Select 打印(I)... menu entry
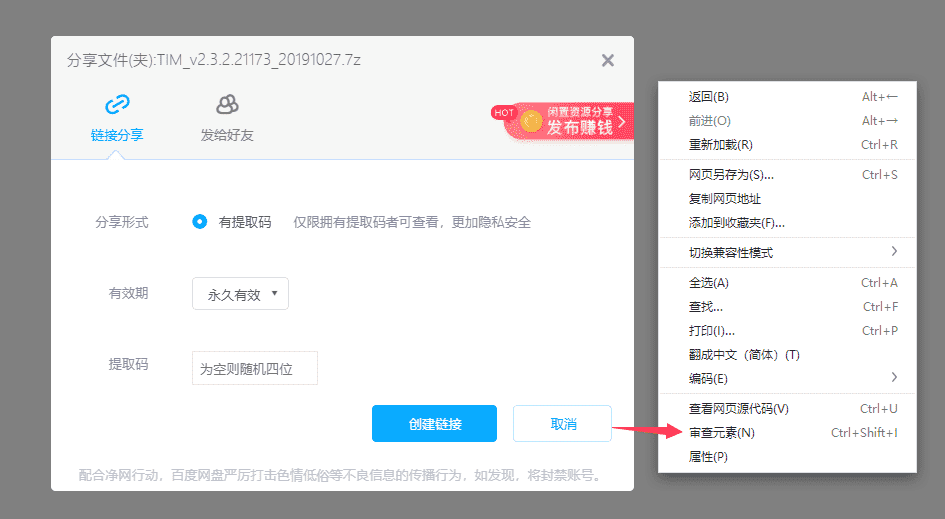 (x=787, y=331)
